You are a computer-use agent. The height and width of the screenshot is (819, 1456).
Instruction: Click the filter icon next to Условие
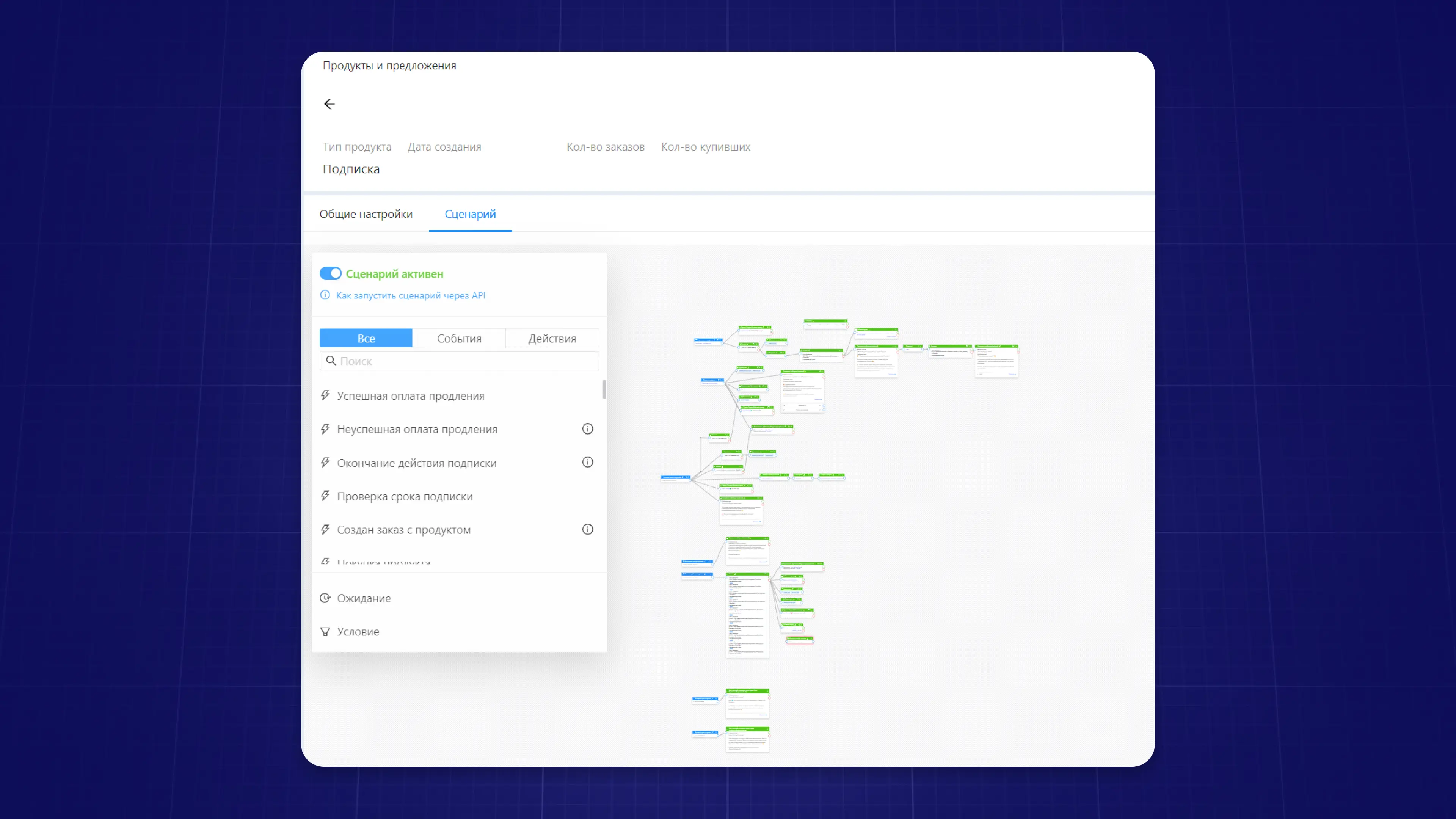325,632
